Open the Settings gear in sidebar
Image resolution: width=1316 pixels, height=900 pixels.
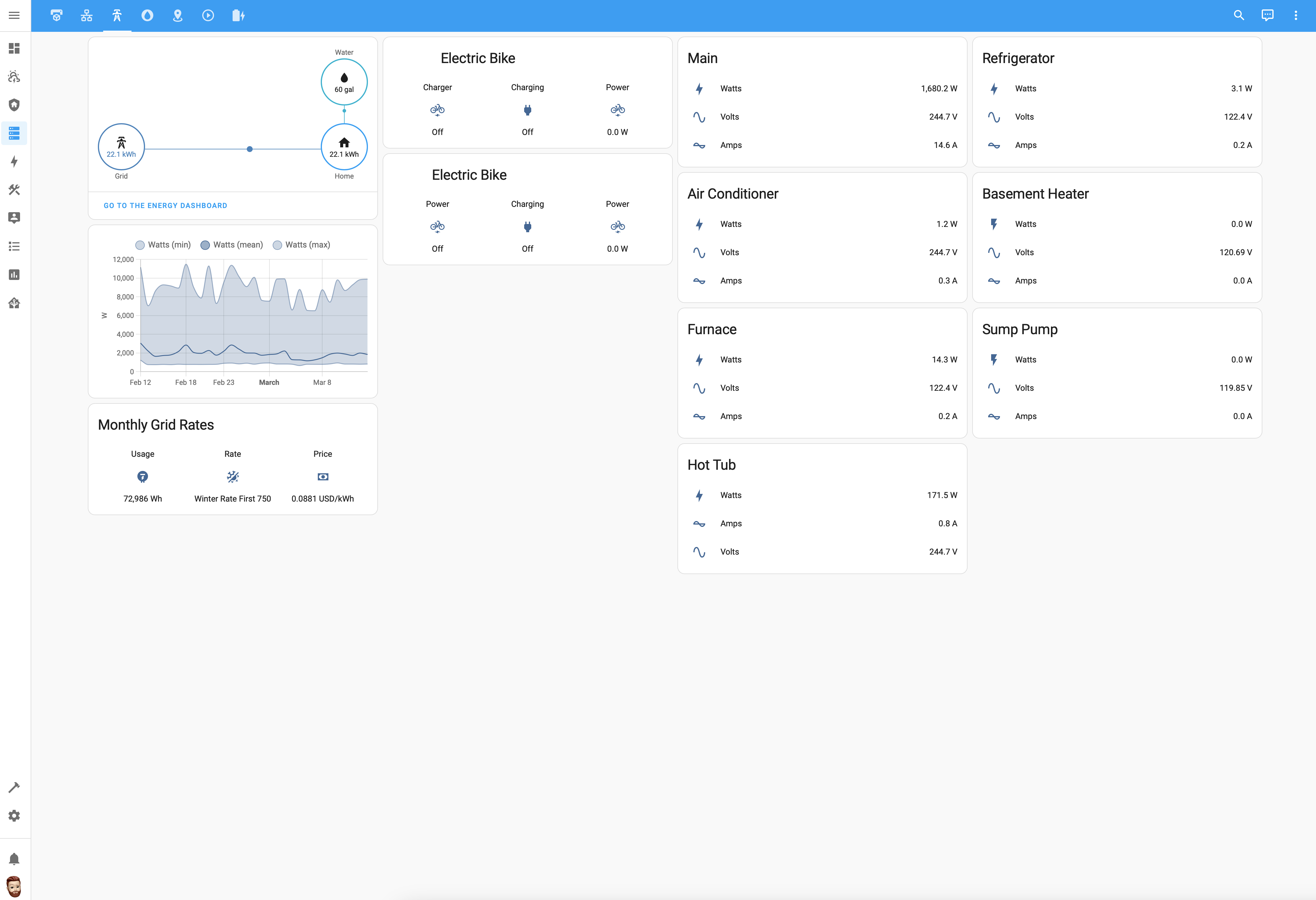point(14,816)
